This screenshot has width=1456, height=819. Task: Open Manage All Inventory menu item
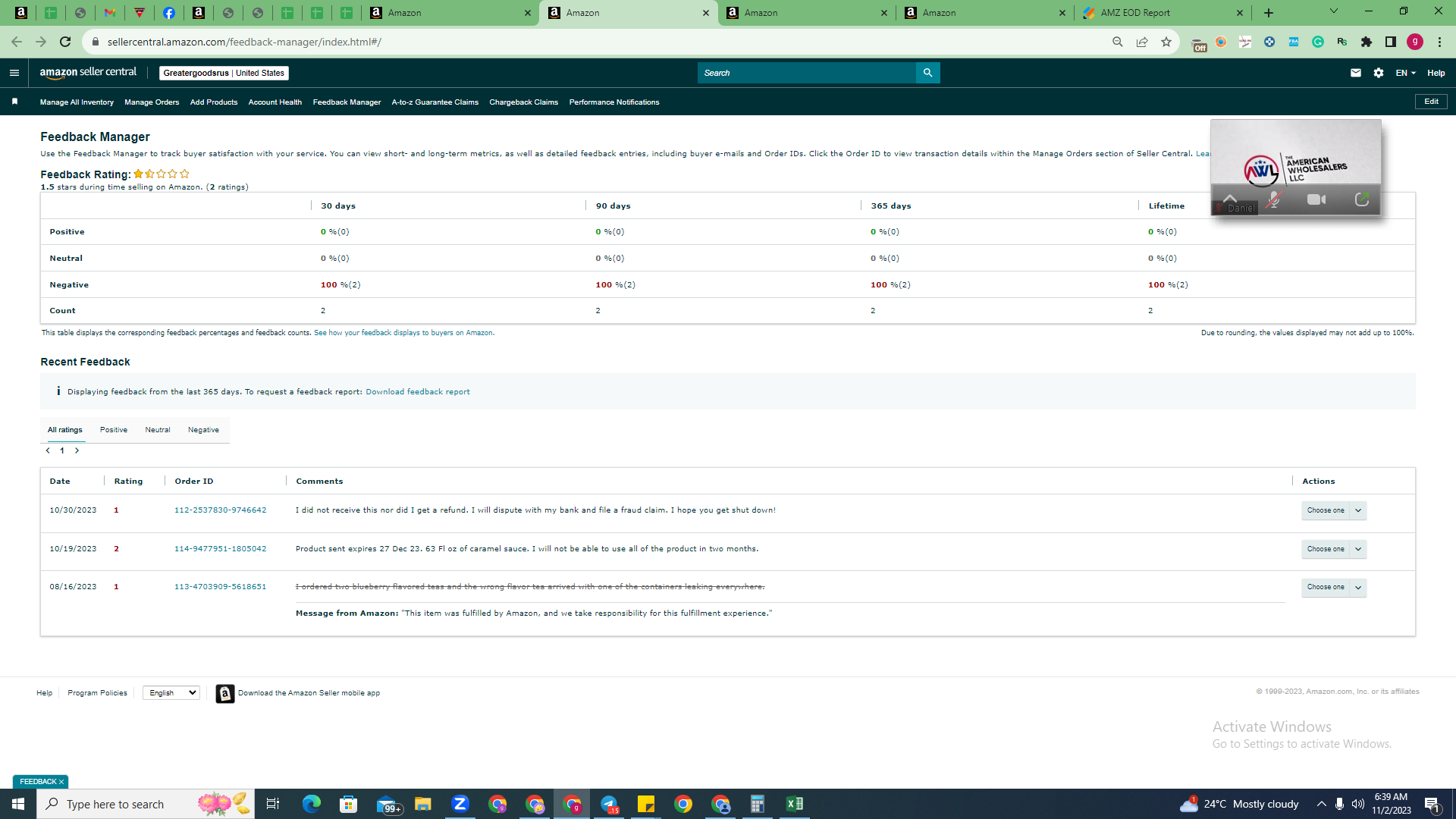point(77,102)
